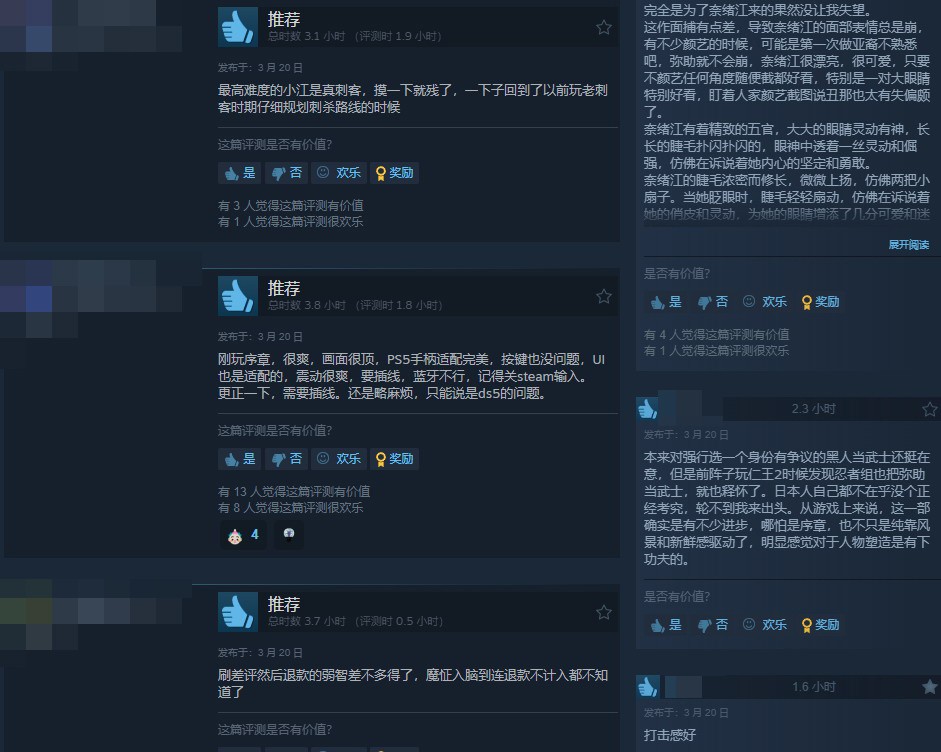Vote 是 on the 2.3 hour review
This screenshot has width=941, height=752.
point(666,625)
